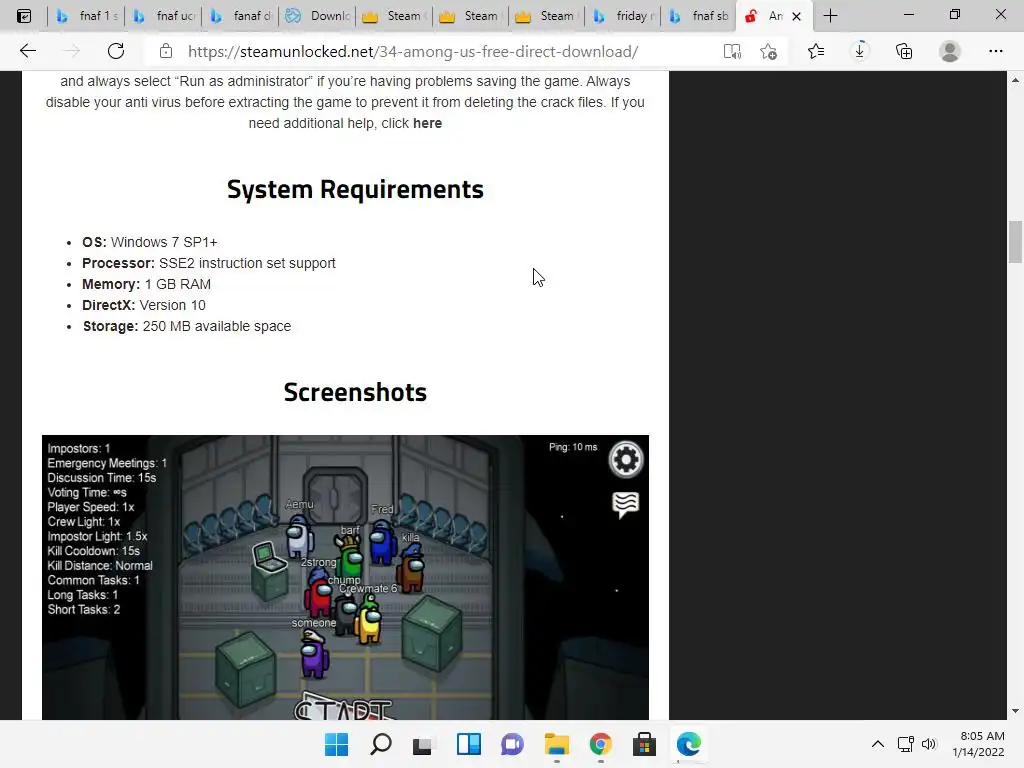
Task: Click the disabled forward navigation arrow
Action: point(71,51)
